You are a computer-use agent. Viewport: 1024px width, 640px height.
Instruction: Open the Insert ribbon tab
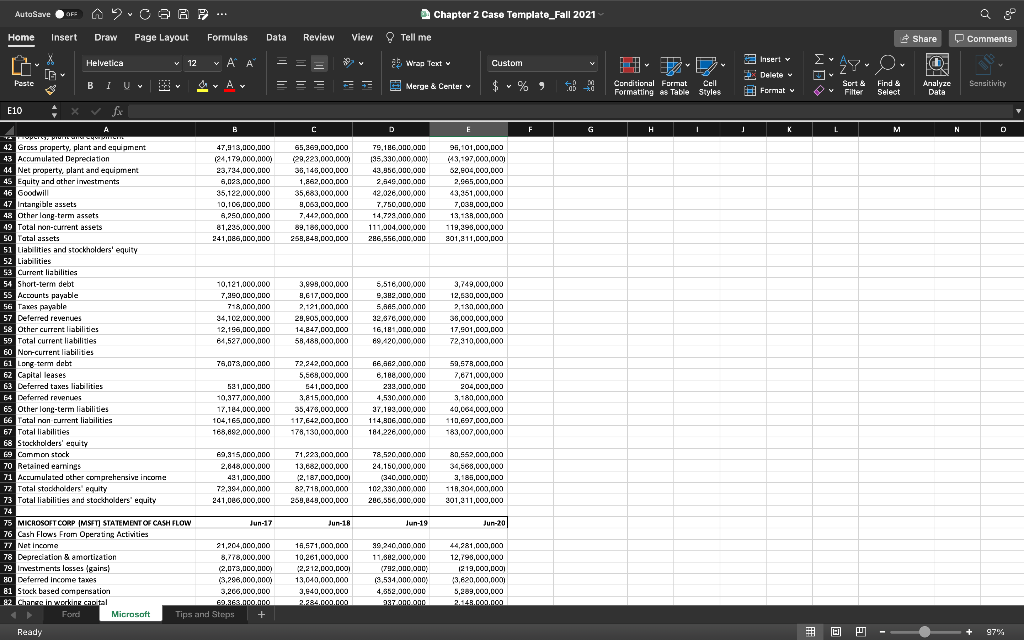click(x=64, y=37)
